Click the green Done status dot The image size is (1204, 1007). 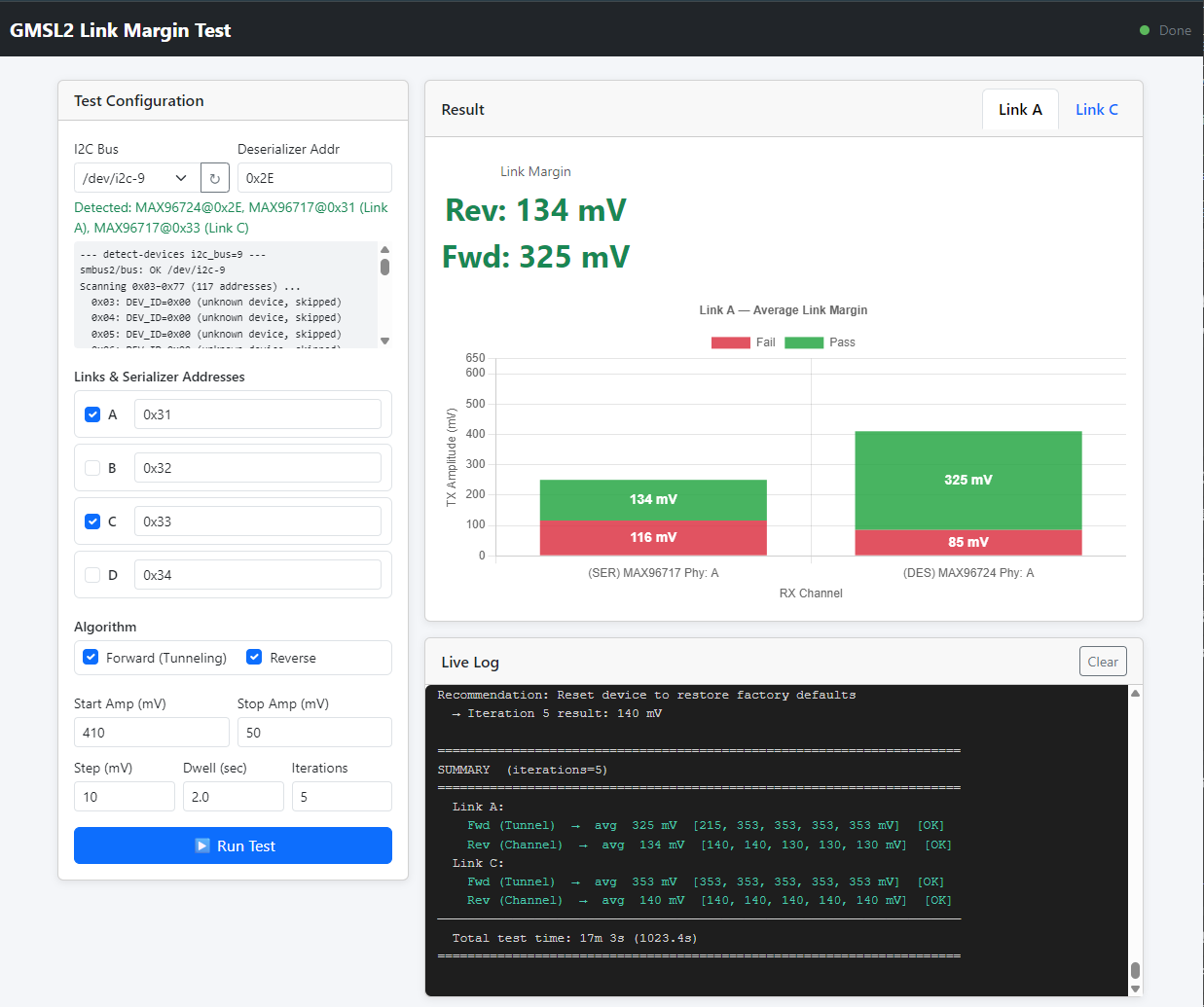pos(1145,30)
